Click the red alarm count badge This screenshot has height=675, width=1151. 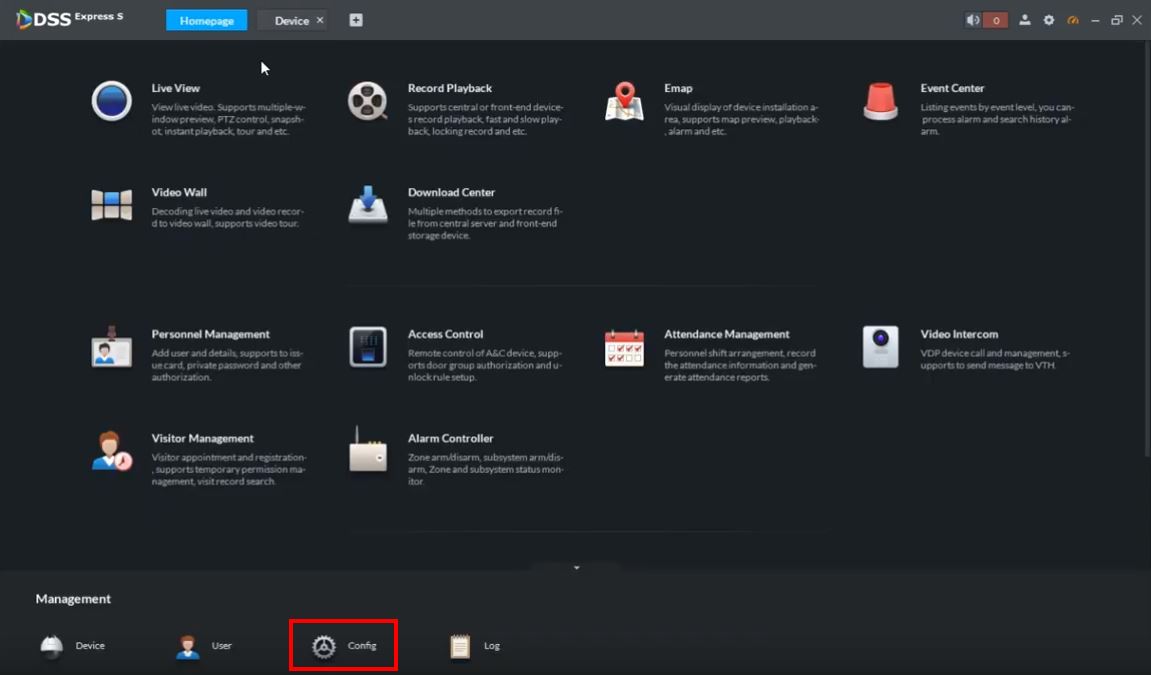(x=995, y=21)
